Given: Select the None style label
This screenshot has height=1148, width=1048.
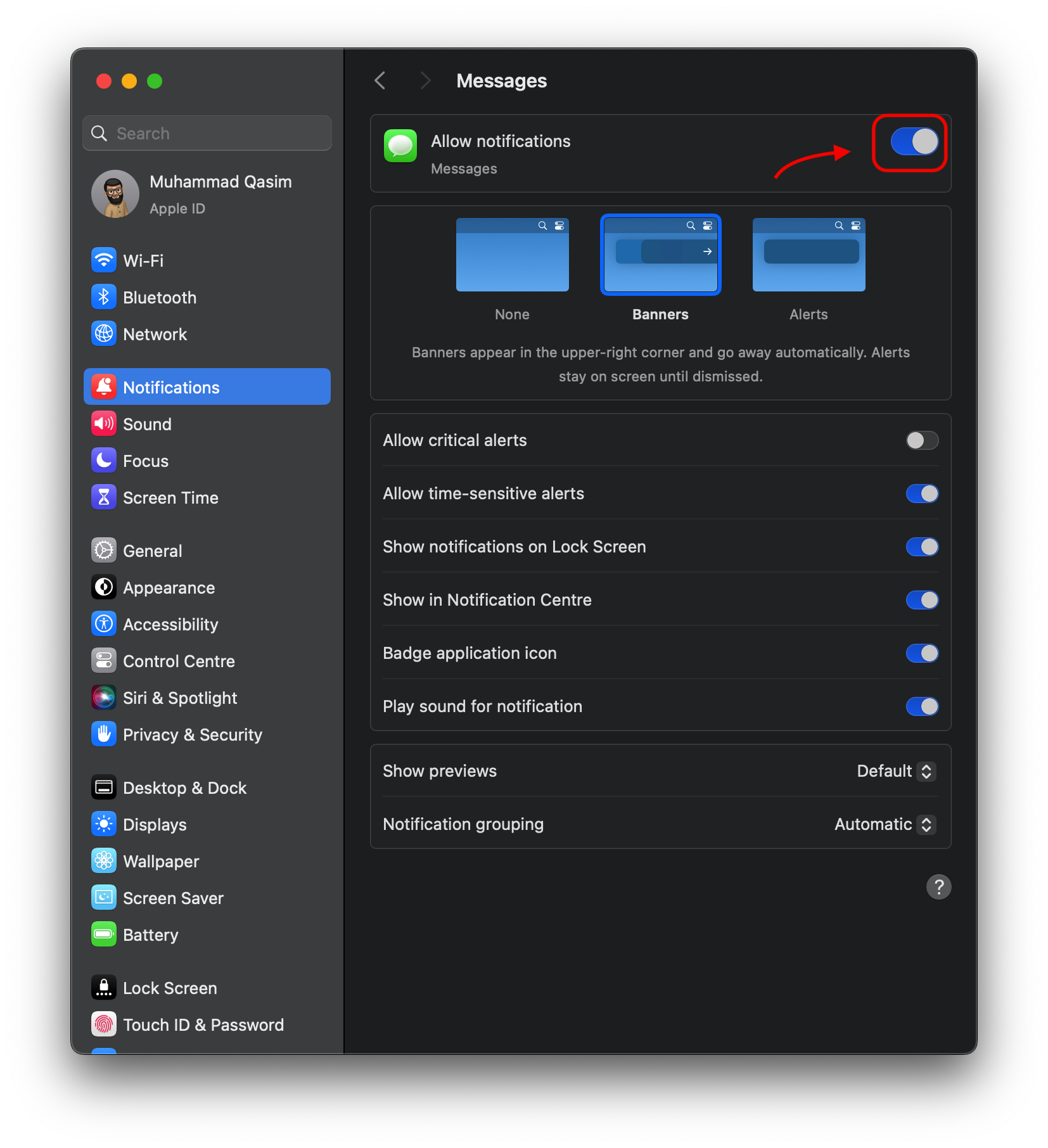Looking at the screenshot, I should pos(512,314).
